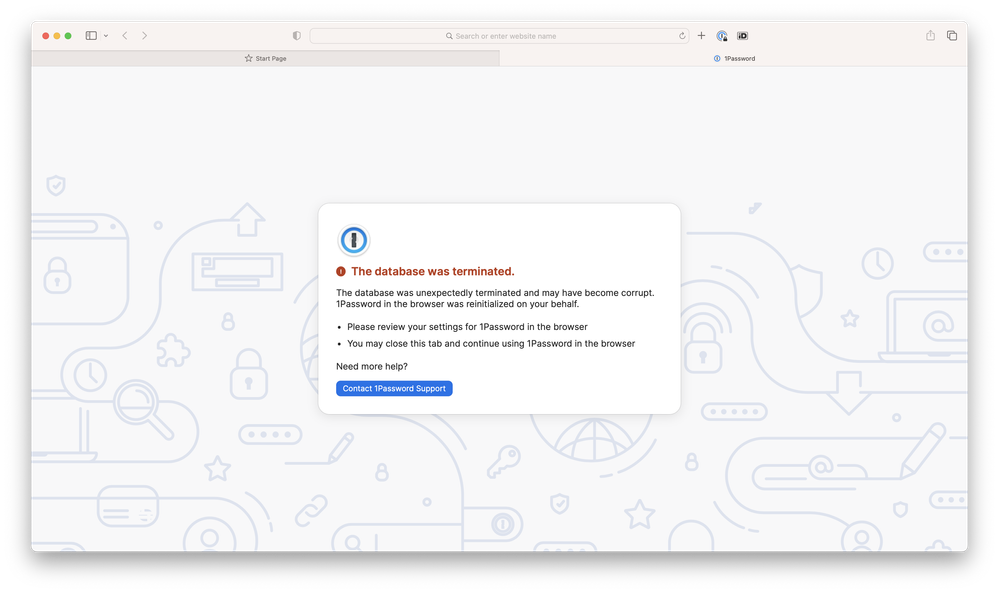Show the tab overview
999x593 pixels.
tap(952, 36)
